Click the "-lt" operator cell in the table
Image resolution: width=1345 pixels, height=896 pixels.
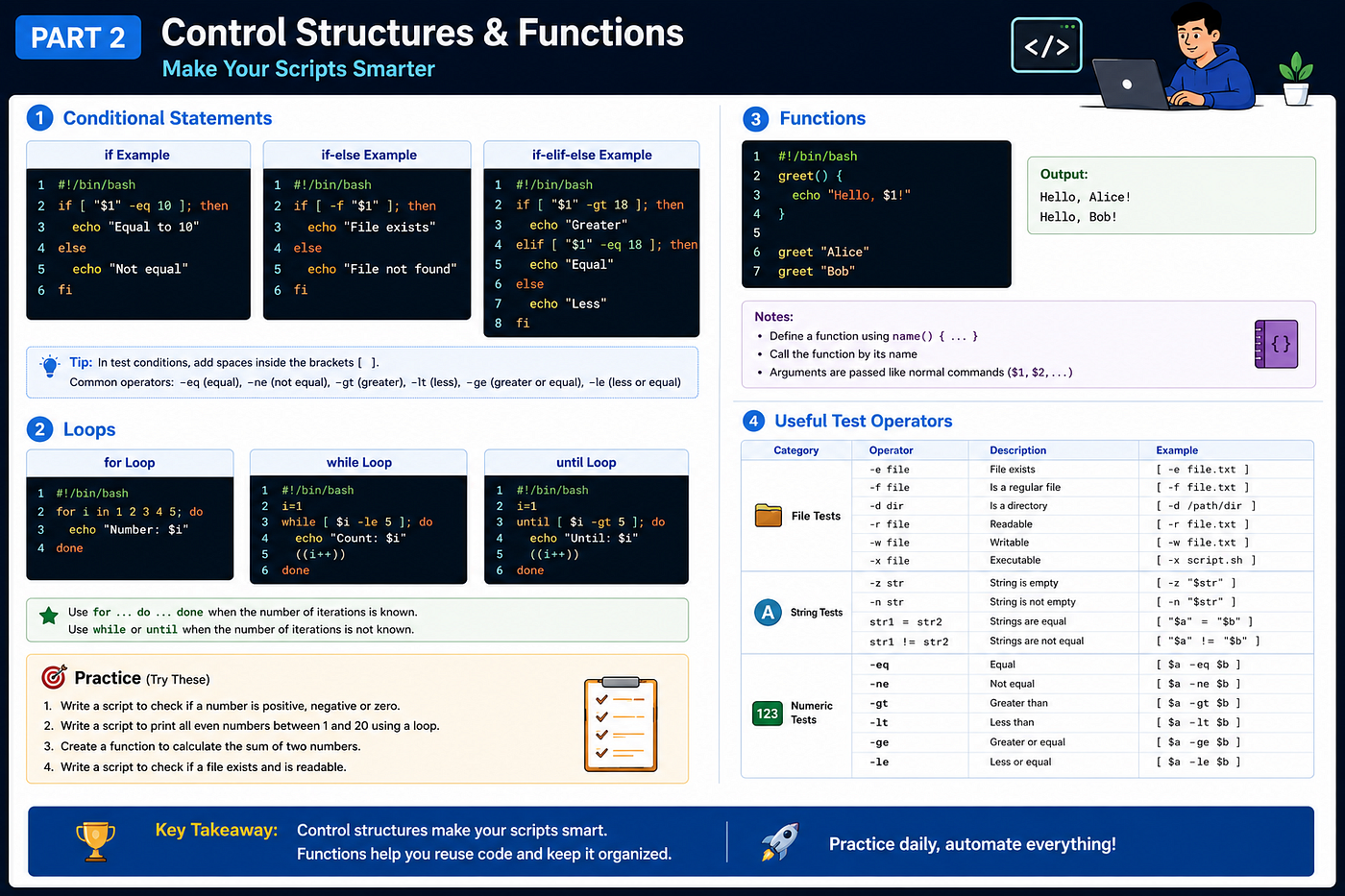[x=879, y=723]
